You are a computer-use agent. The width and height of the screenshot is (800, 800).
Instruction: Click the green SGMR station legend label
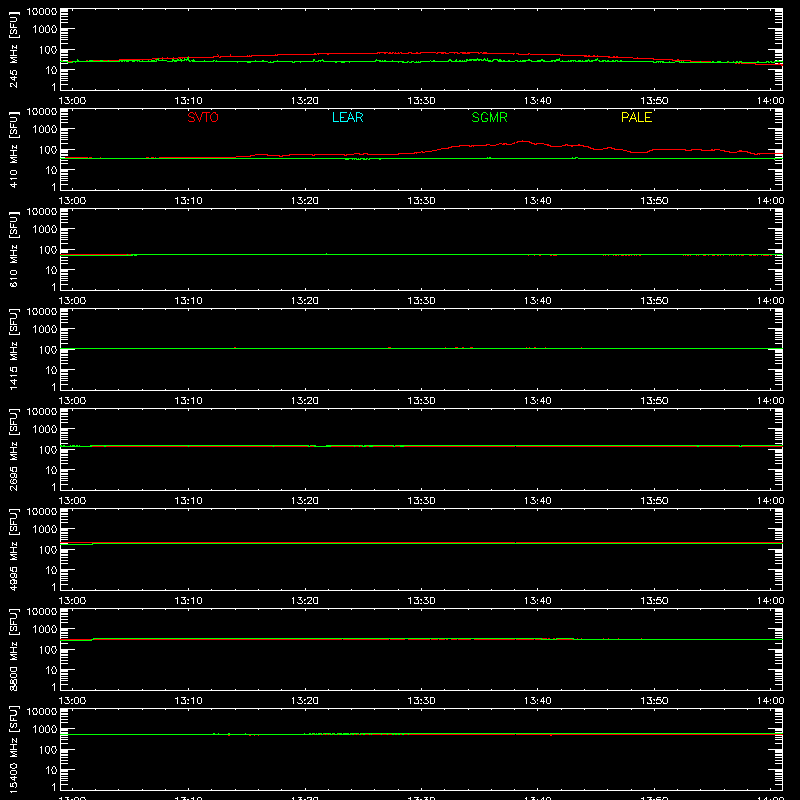[489, 117]
